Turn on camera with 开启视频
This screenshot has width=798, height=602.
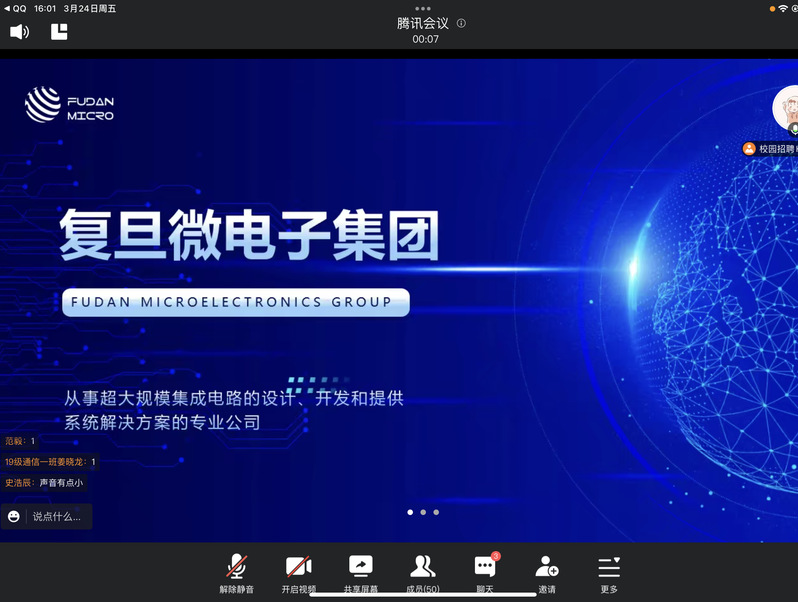click(298, 573)
